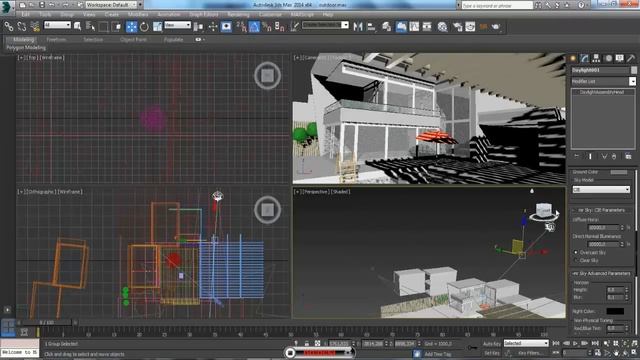Open the Rendering menu
640x360 pixels.
pos(238,14)
